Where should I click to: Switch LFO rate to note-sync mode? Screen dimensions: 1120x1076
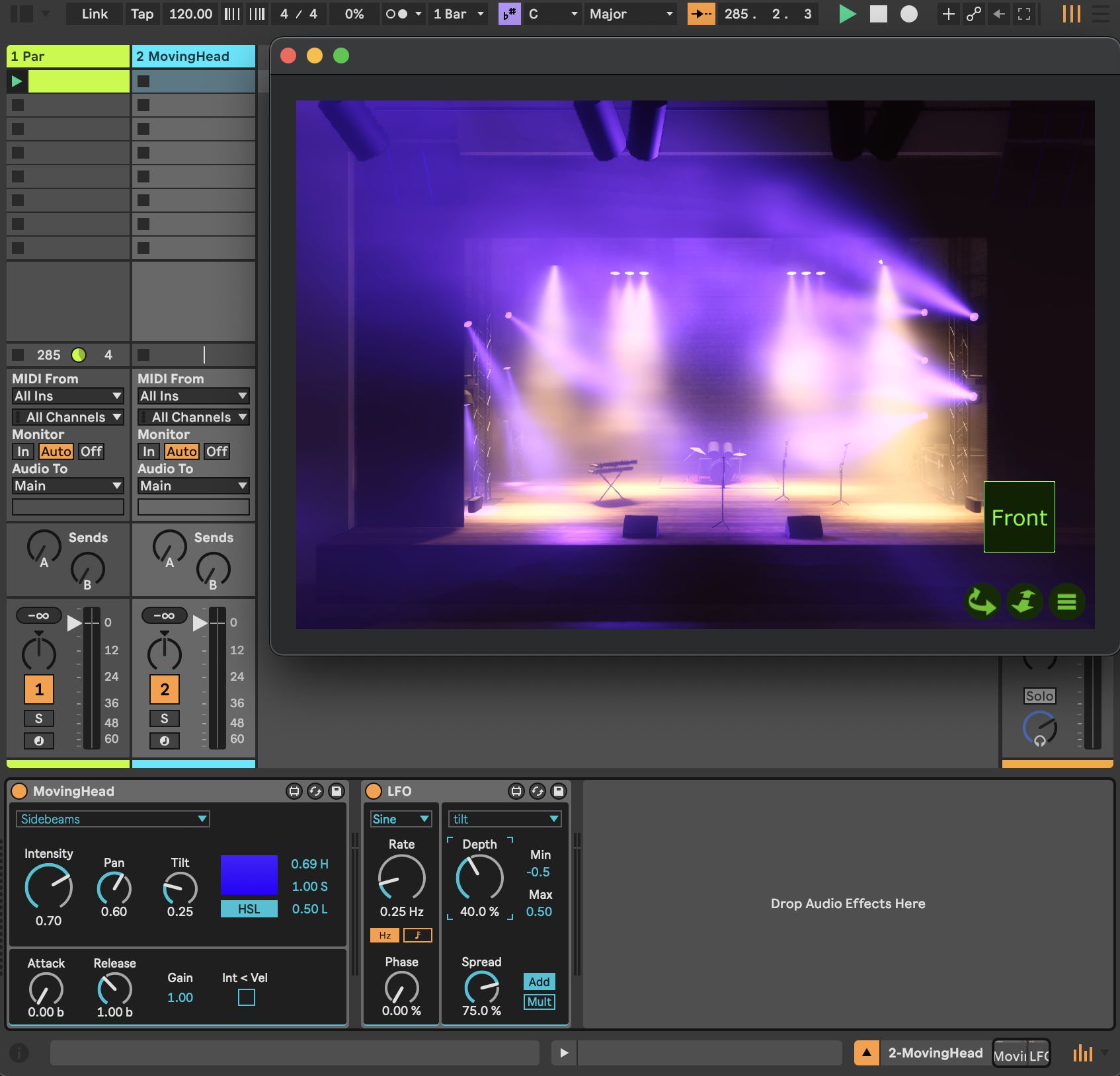click(x=418, y=935)
